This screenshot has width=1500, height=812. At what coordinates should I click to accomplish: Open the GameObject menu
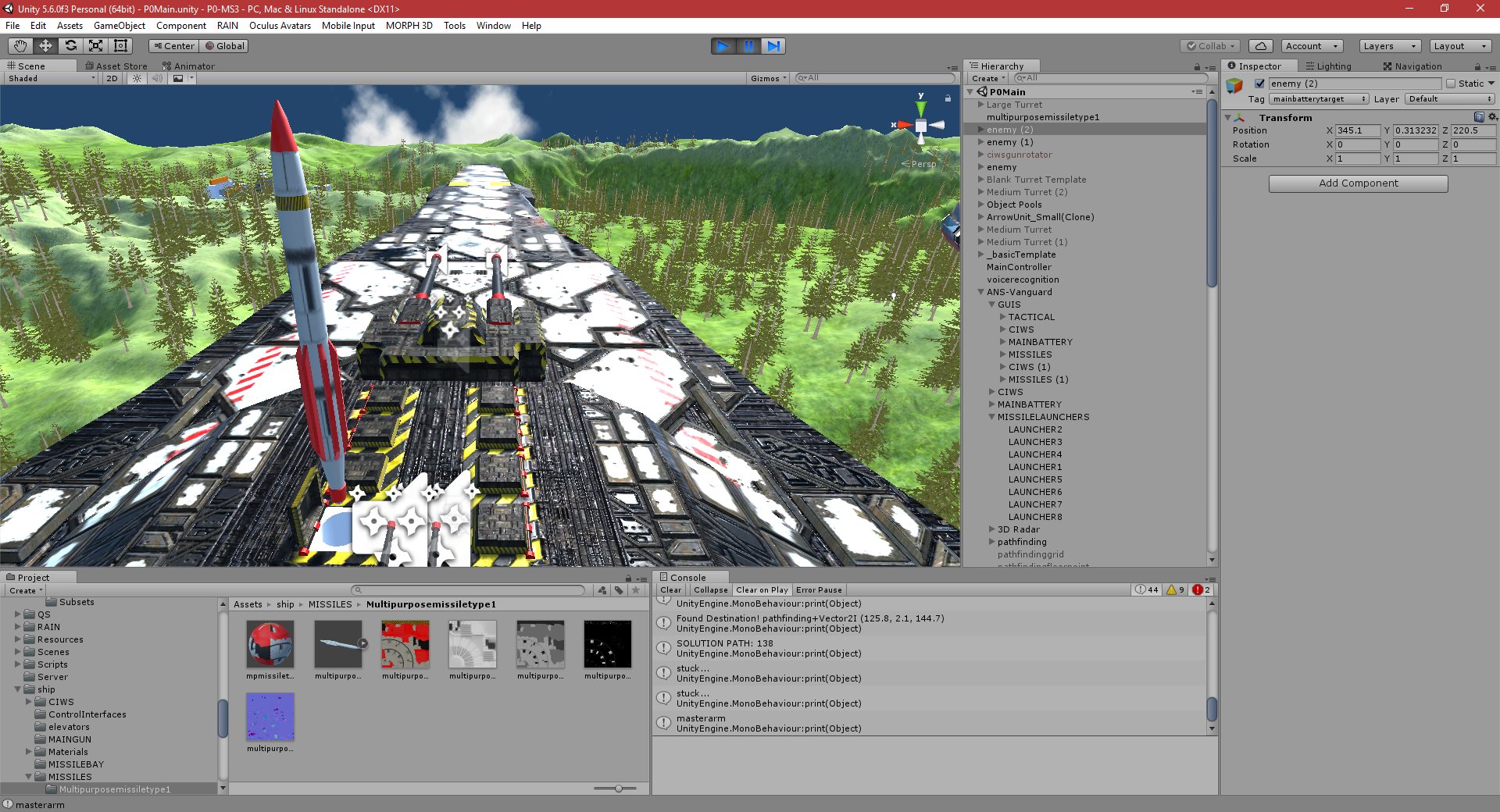point(118,26)
